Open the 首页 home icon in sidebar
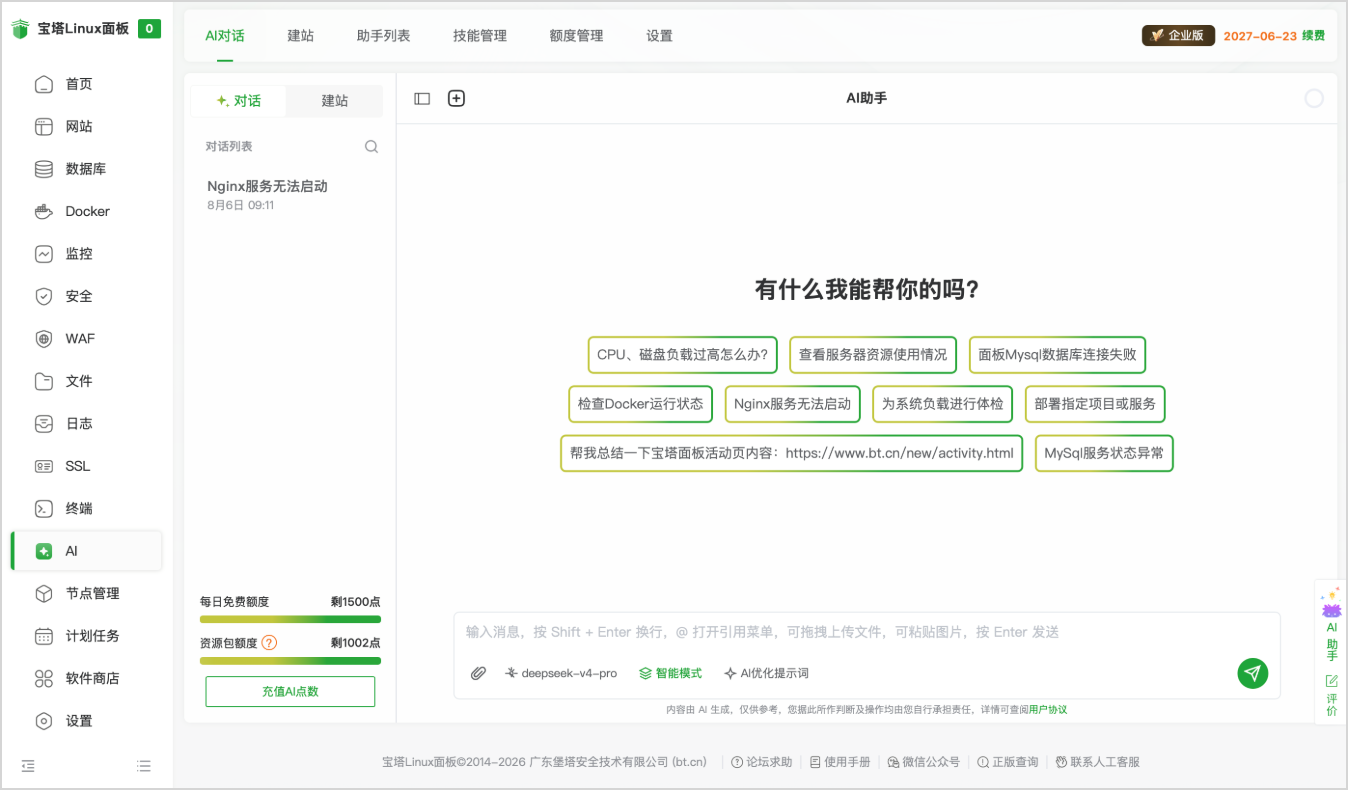Image resolution: width=1348 pixels, height=790 pixels. click(44, 84)
